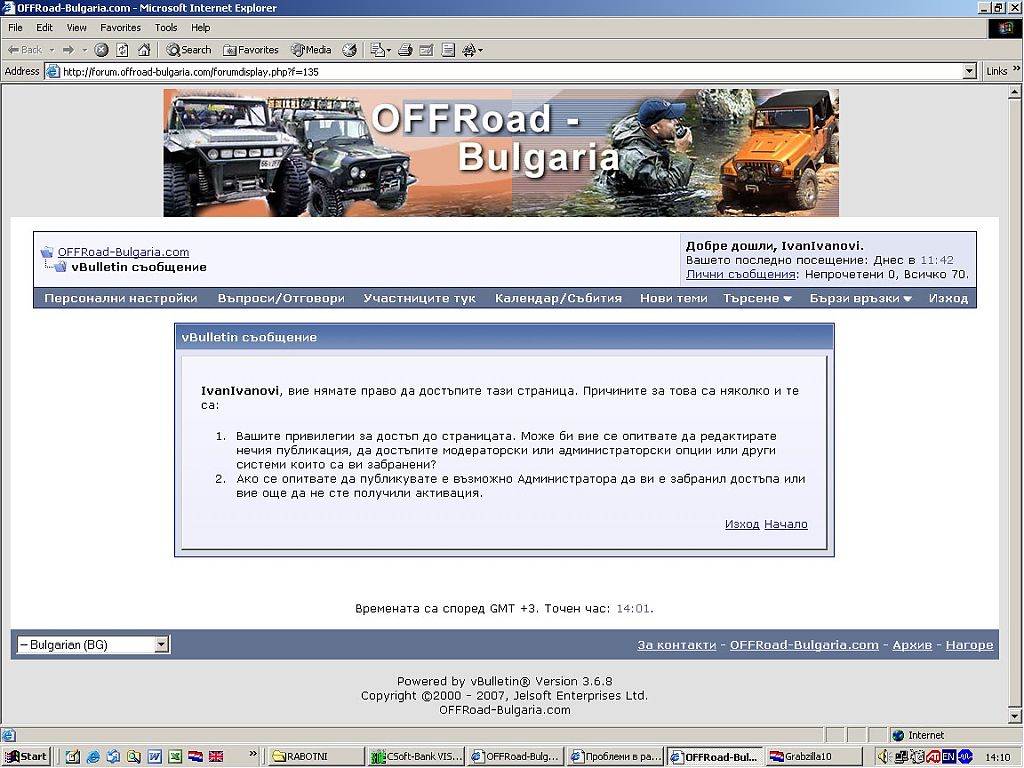This screenshot has width=1024, height=768.
Task: Click the scrollbar down arrow
Action: click(x=1014, y=716)
